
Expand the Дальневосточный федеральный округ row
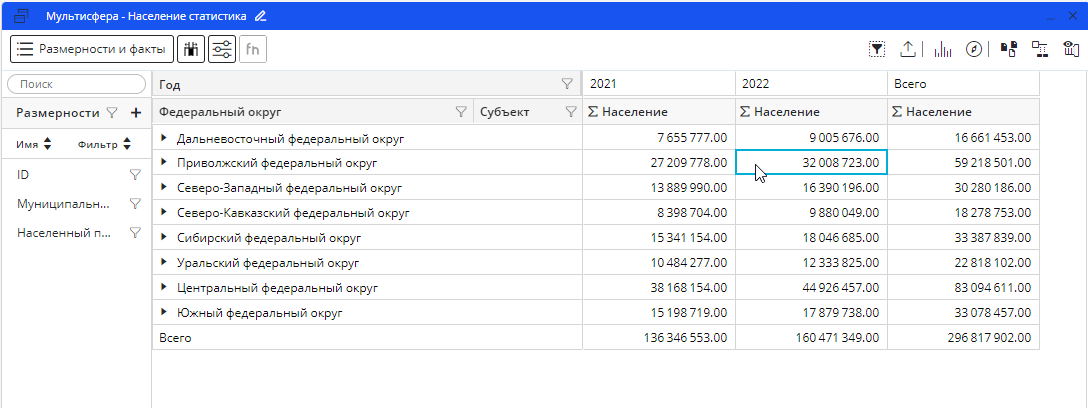165,138
